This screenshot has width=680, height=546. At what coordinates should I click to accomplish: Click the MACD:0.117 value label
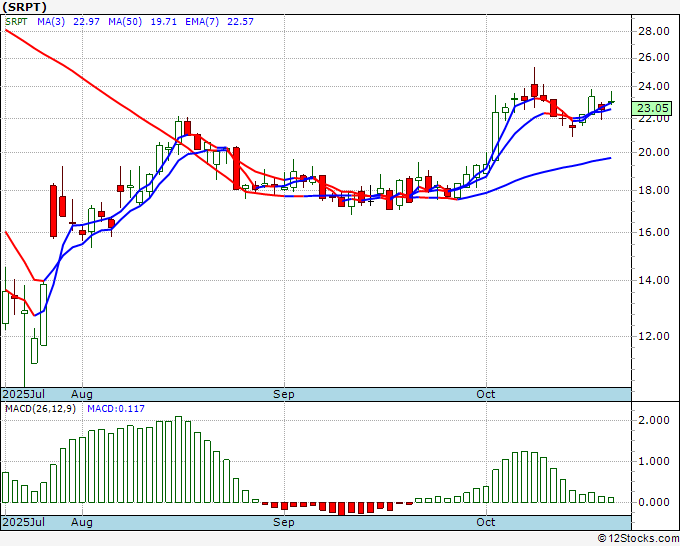tap(116, 409)
